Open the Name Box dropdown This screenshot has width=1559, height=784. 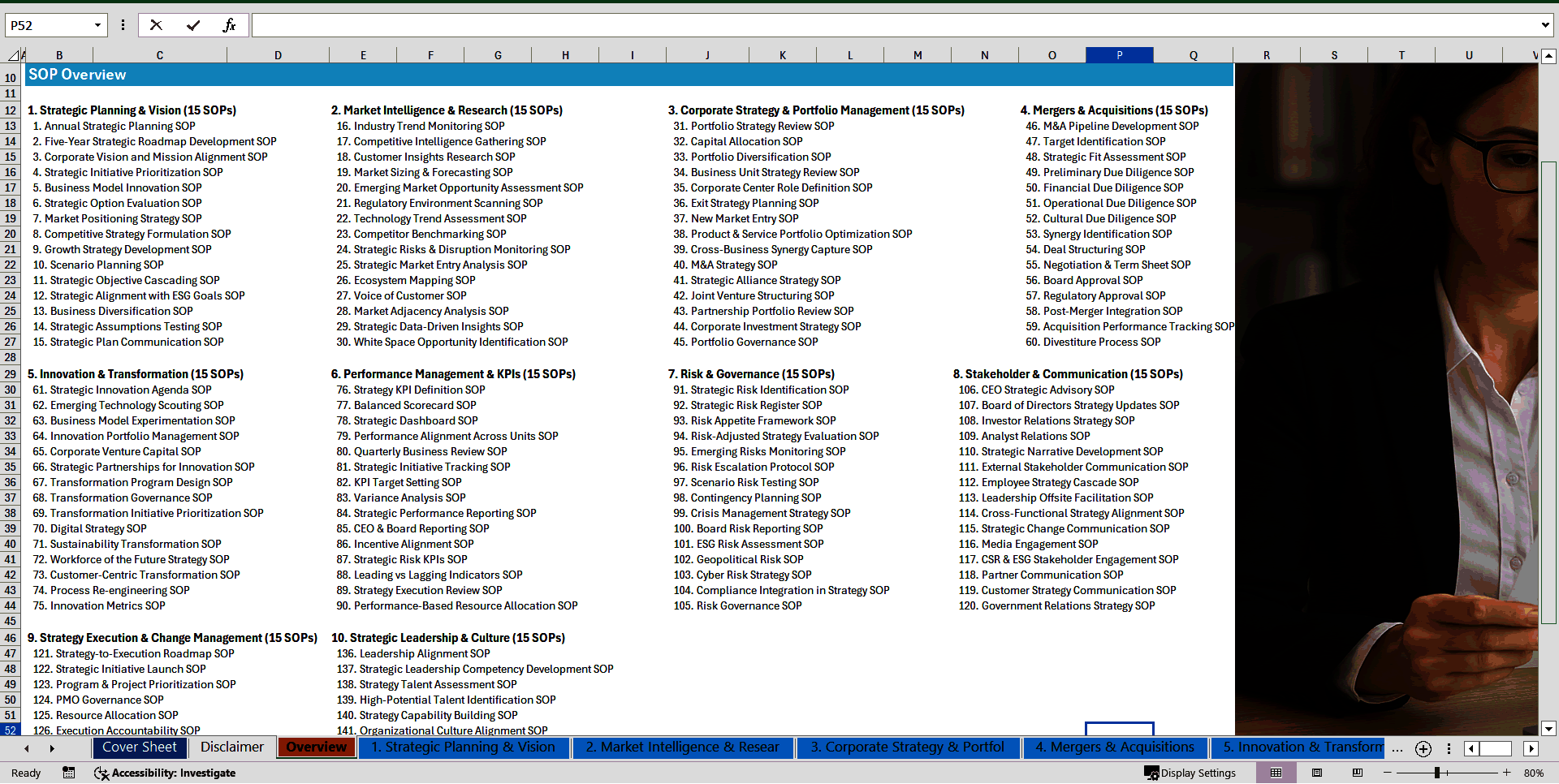(97, 25)
